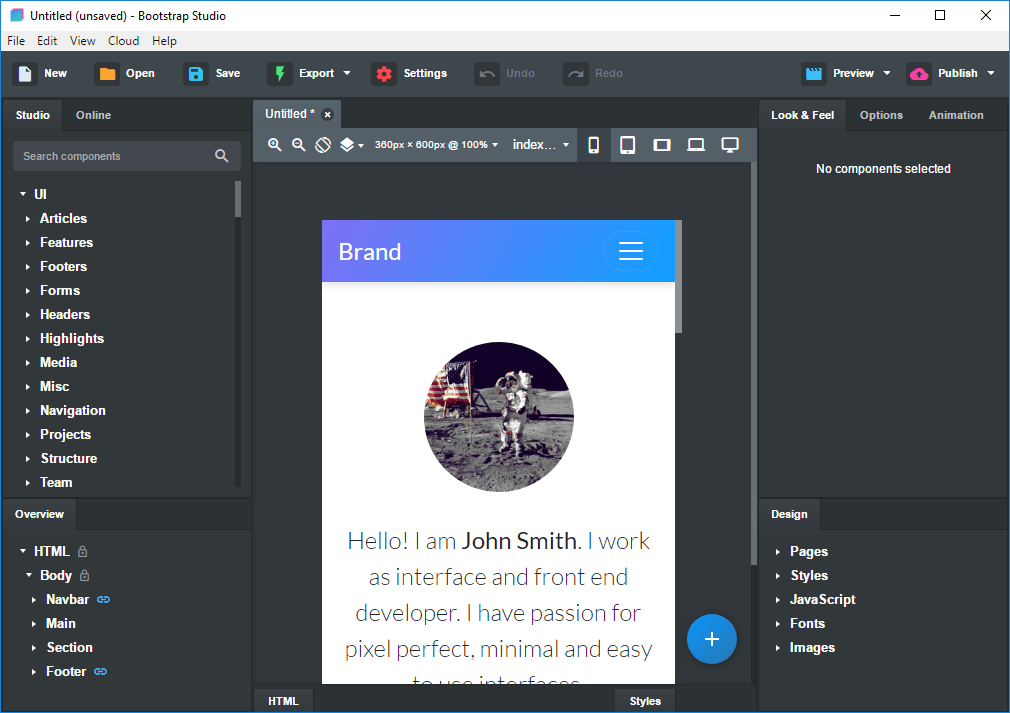
Task: Switch preview to desktop monitor size
Action: [x=730, y=145]
